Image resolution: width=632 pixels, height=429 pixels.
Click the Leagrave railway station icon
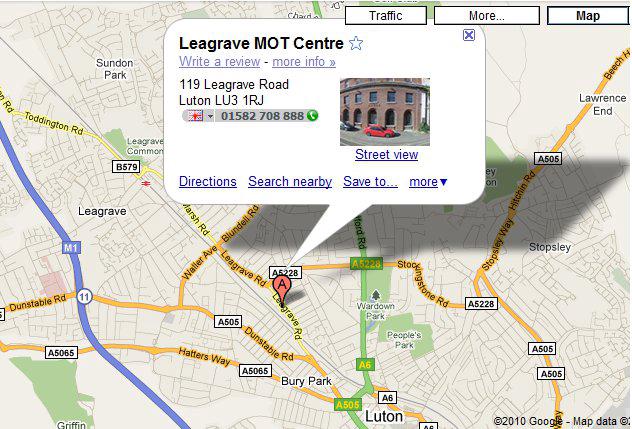(146, 183)
